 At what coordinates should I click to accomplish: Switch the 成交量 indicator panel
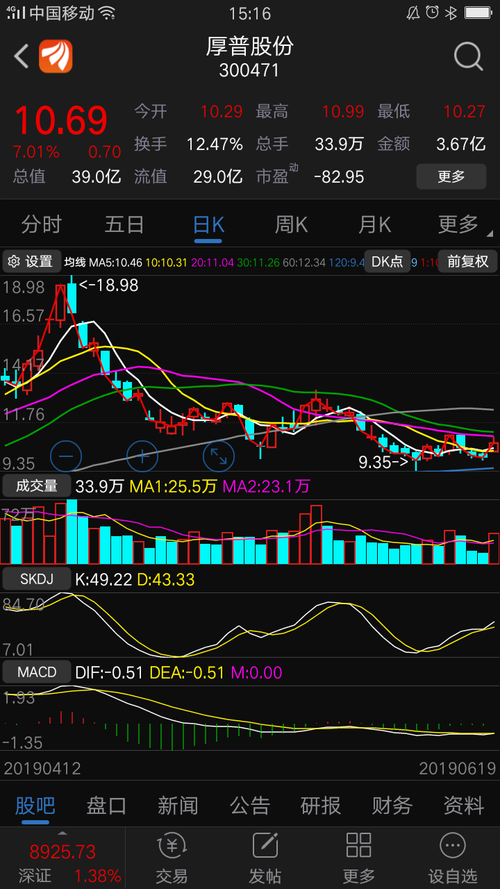[x=37, y=486]
